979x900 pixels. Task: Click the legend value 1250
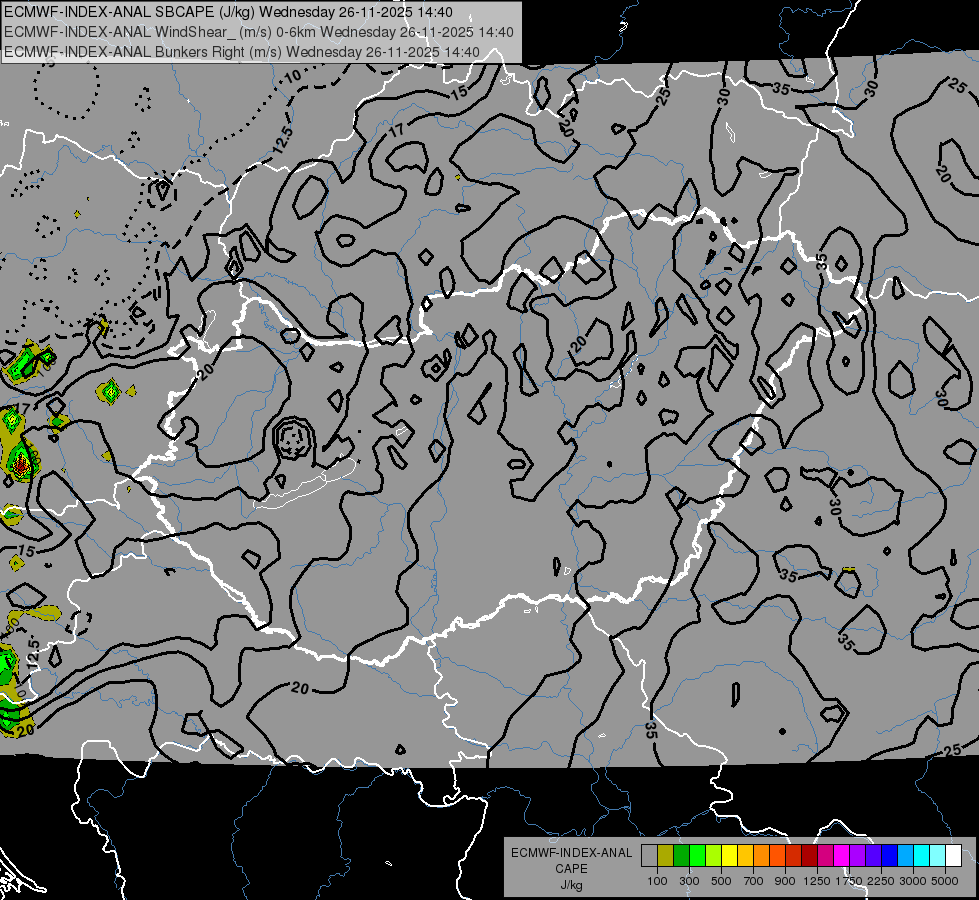tap(817, 881)
